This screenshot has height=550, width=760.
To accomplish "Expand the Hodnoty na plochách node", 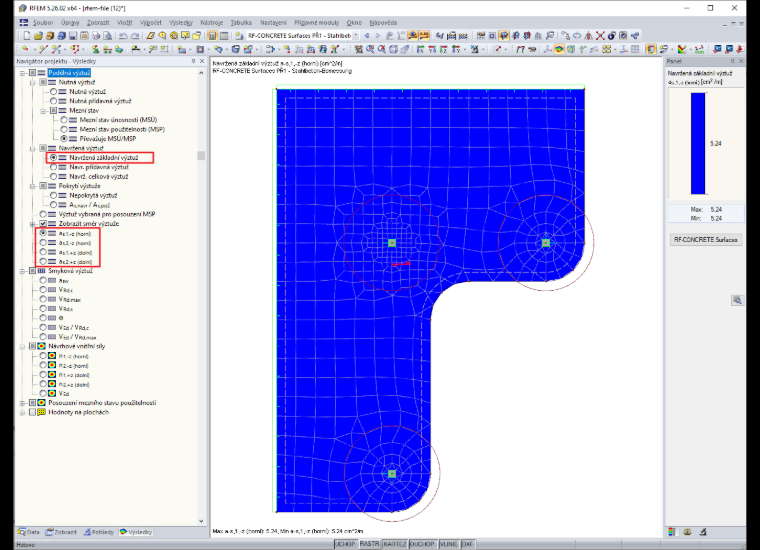I will [x=22, y=412].
